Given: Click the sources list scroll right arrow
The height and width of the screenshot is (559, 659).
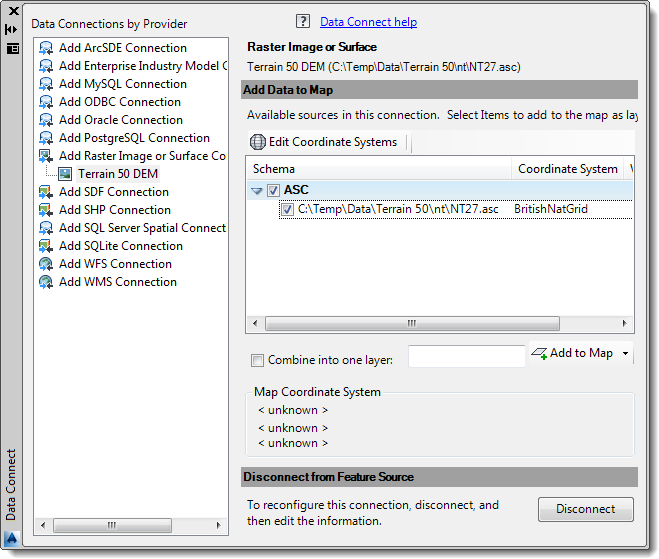Looking at the screenshot, I should pos(625,324).
